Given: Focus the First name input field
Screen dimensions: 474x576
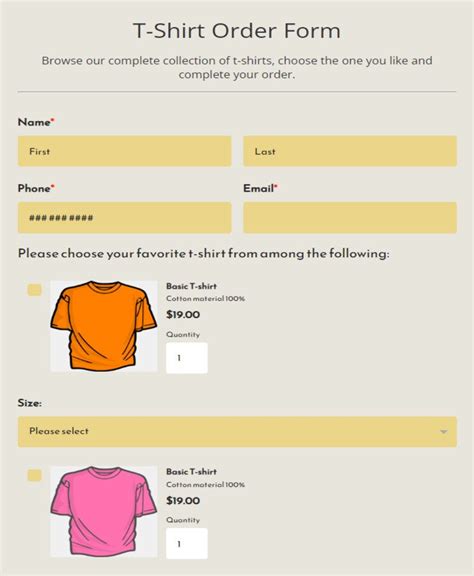Looking at the screenshot, I should point(125,151).
